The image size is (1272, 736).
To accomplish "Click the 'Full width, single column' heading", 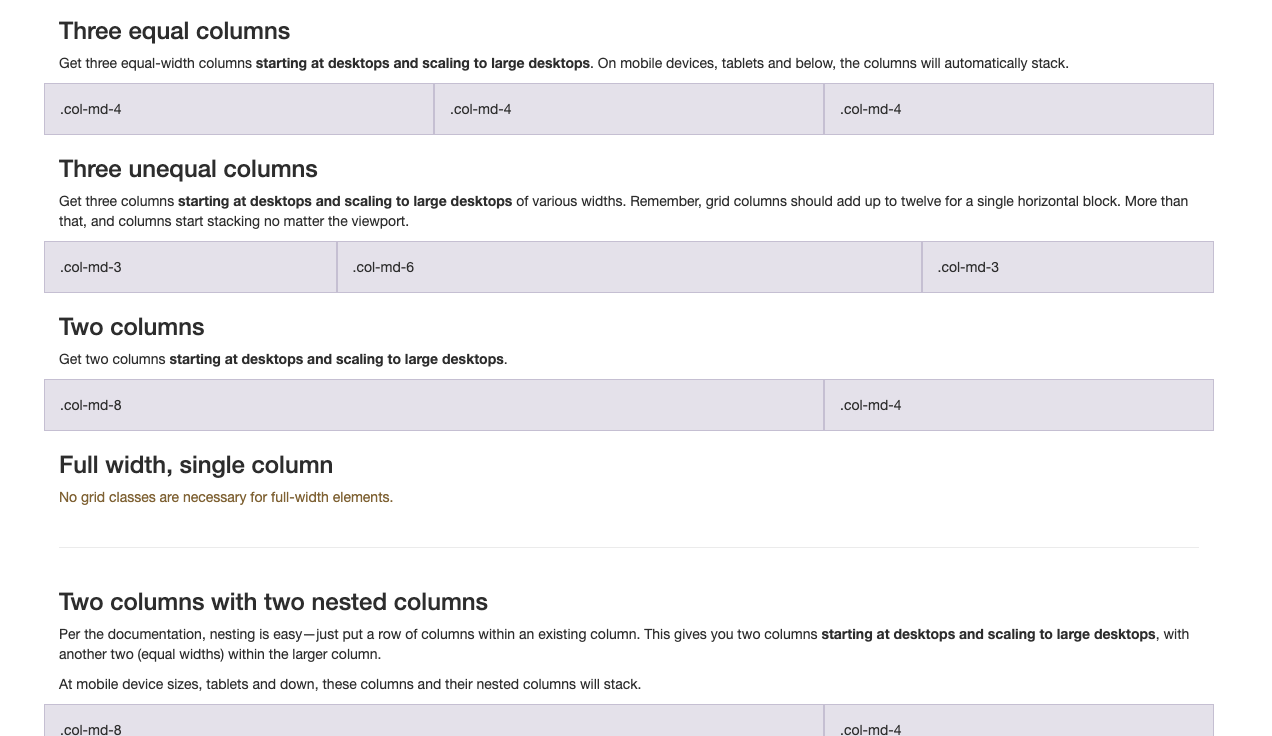I will tap(196, 465).
